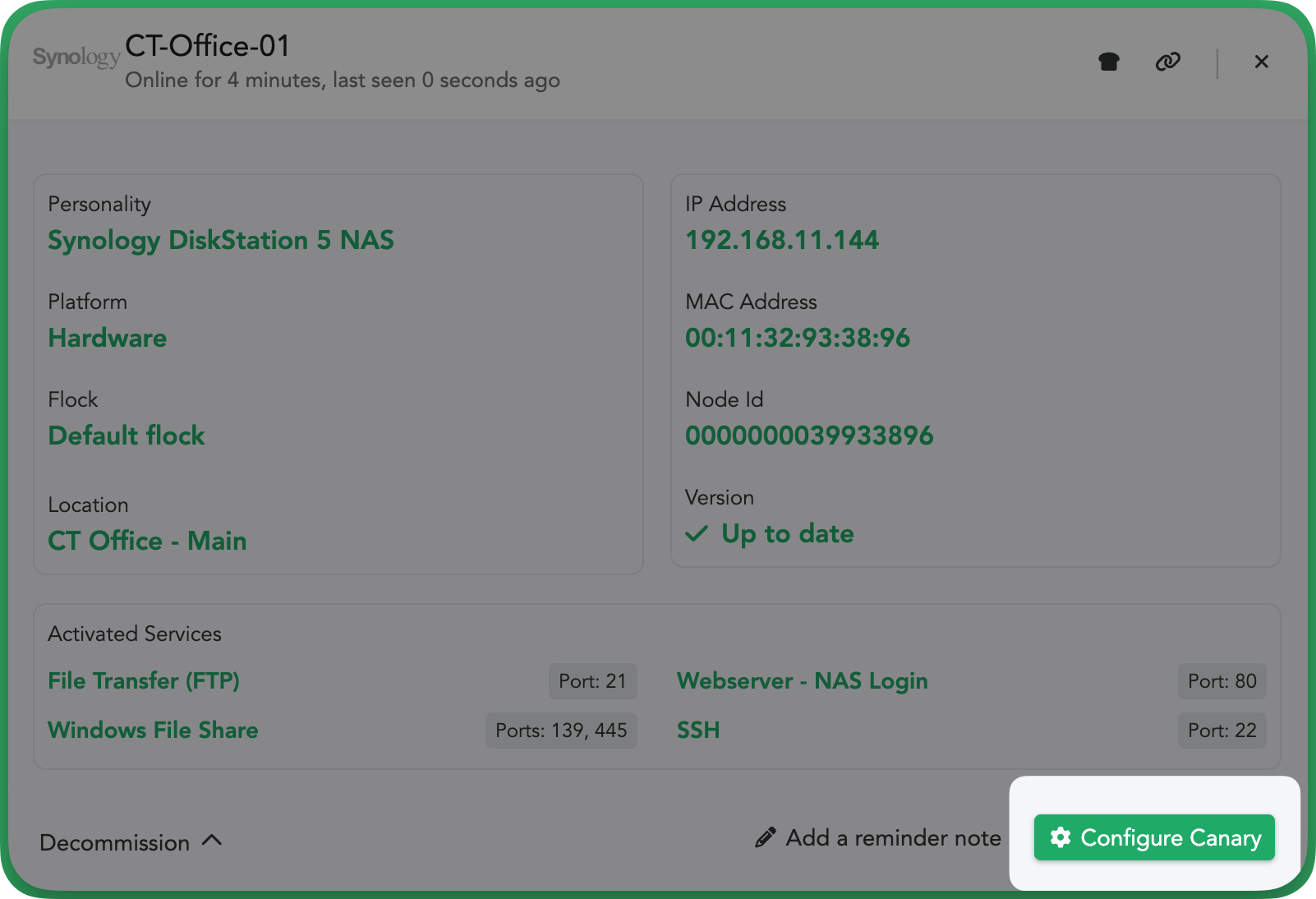Open the SSH service

pyautogui.click(x=698, y=731)
